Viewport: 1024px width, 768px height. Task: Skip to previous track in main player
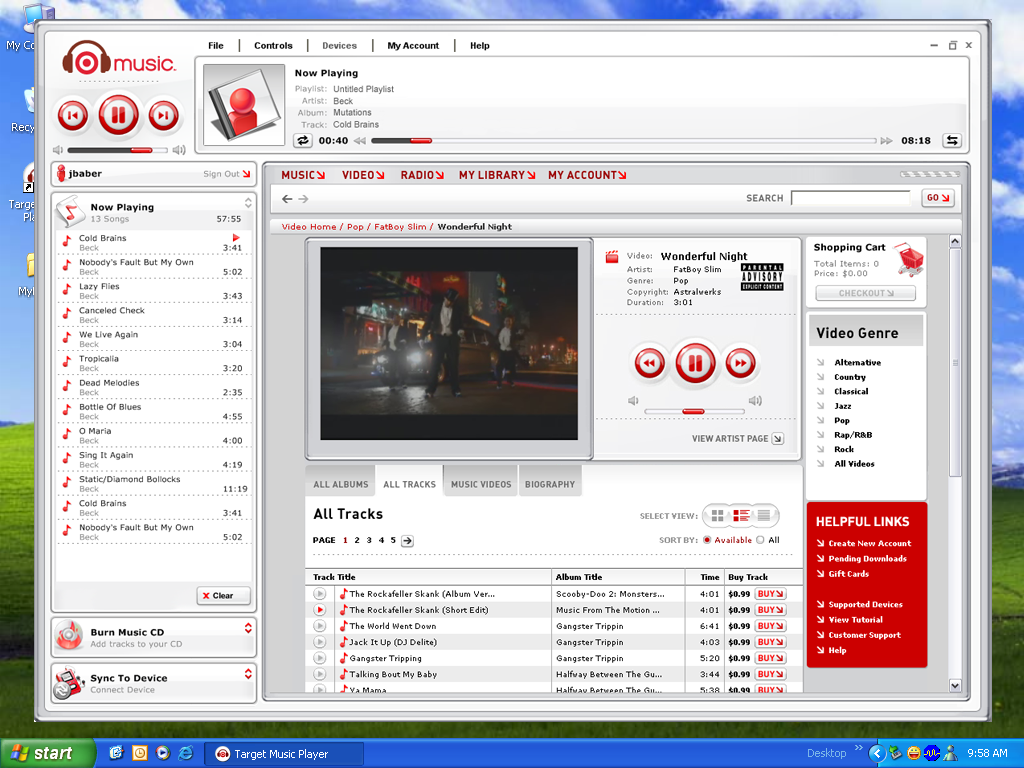[x=72, y=116]
